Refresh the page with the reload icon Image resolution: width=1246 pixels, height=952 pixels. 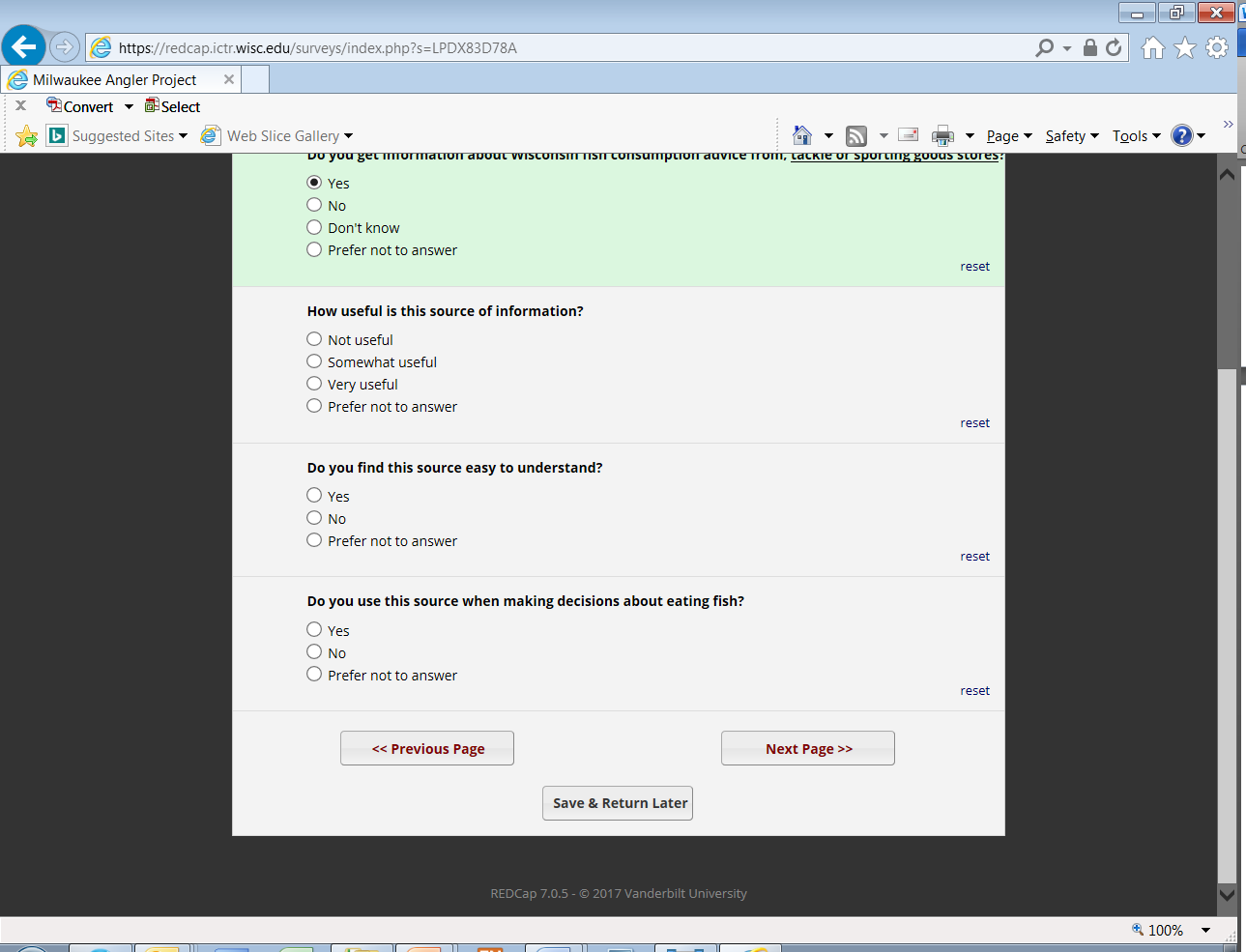(1114, 47)
